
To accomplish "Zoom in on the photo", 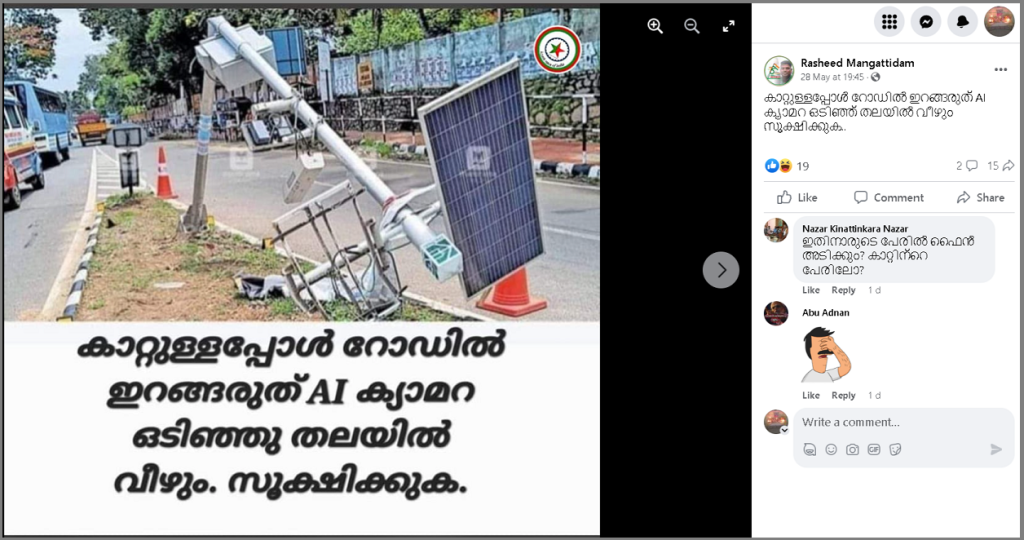I will [655, 26].
